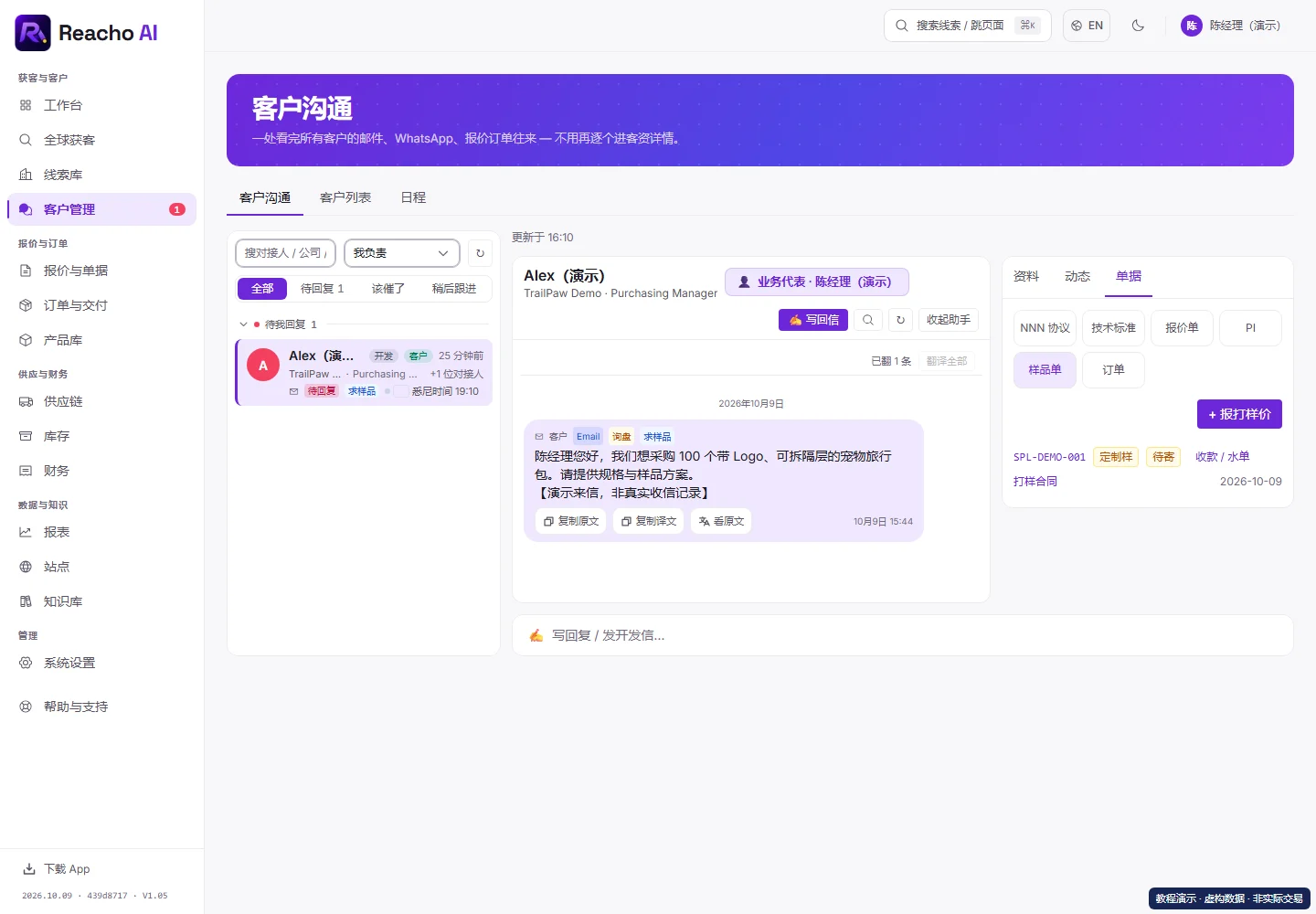Open 订单与交付 in the sidebar
1316x914 pixels.
(x=101, y=305)
